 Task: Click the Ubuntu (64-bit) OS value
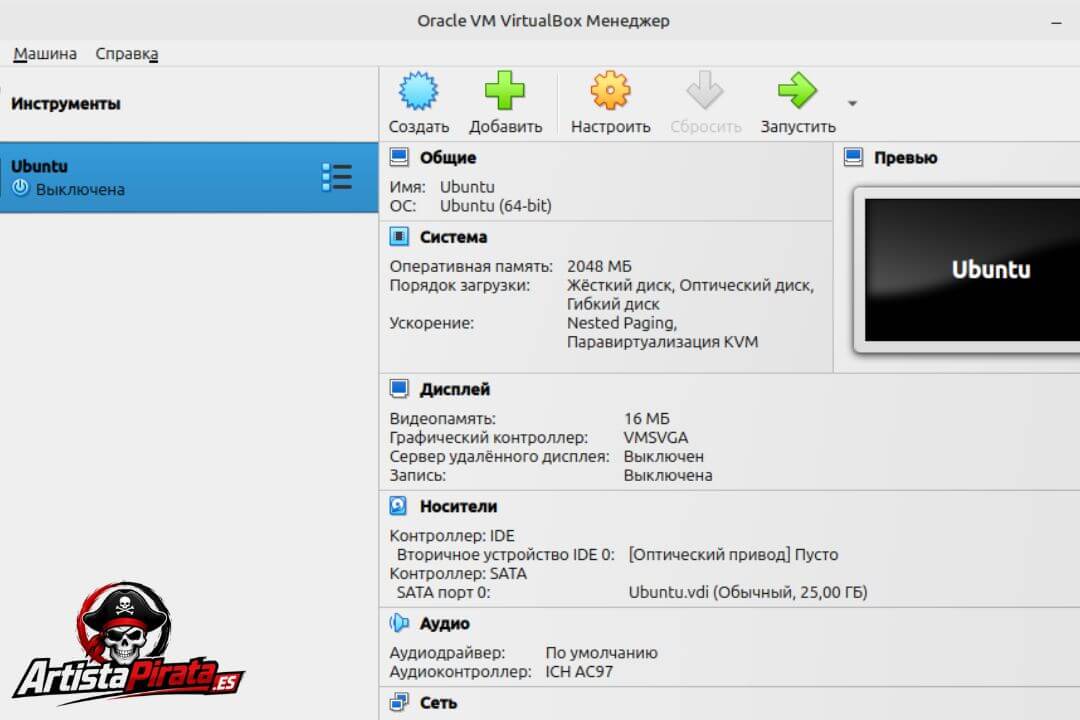tap(496, 206)
